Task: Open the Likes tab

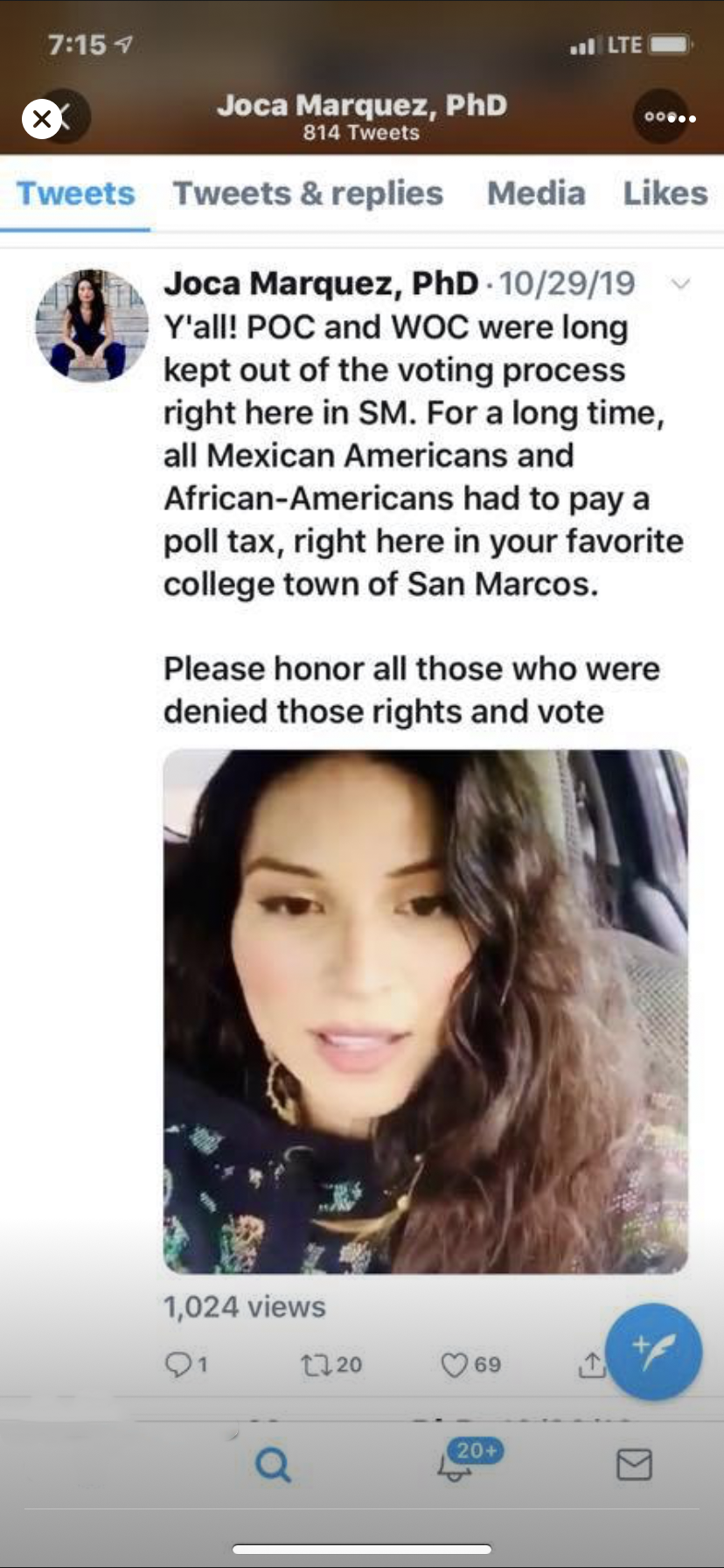Action: (x=665, y=193)
